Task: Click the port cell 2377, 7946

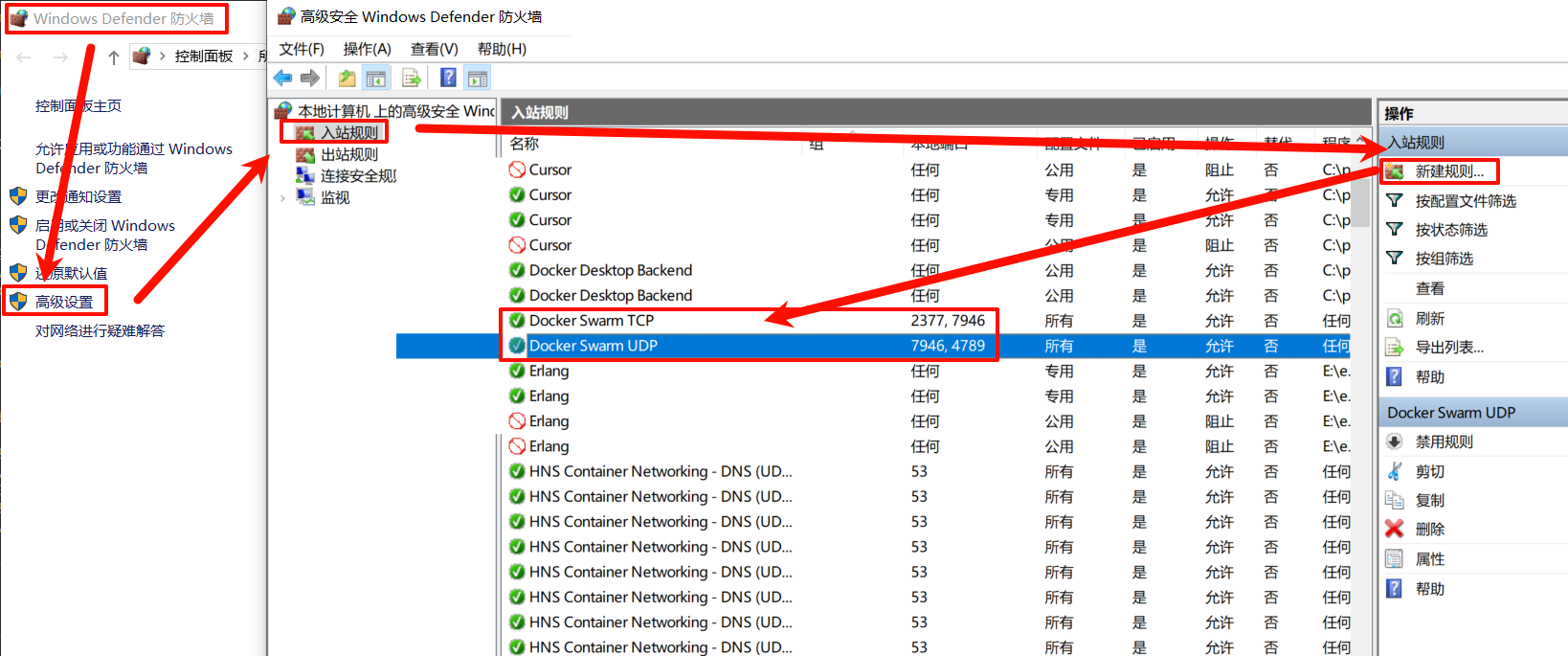Action: [x=948, y=321]
